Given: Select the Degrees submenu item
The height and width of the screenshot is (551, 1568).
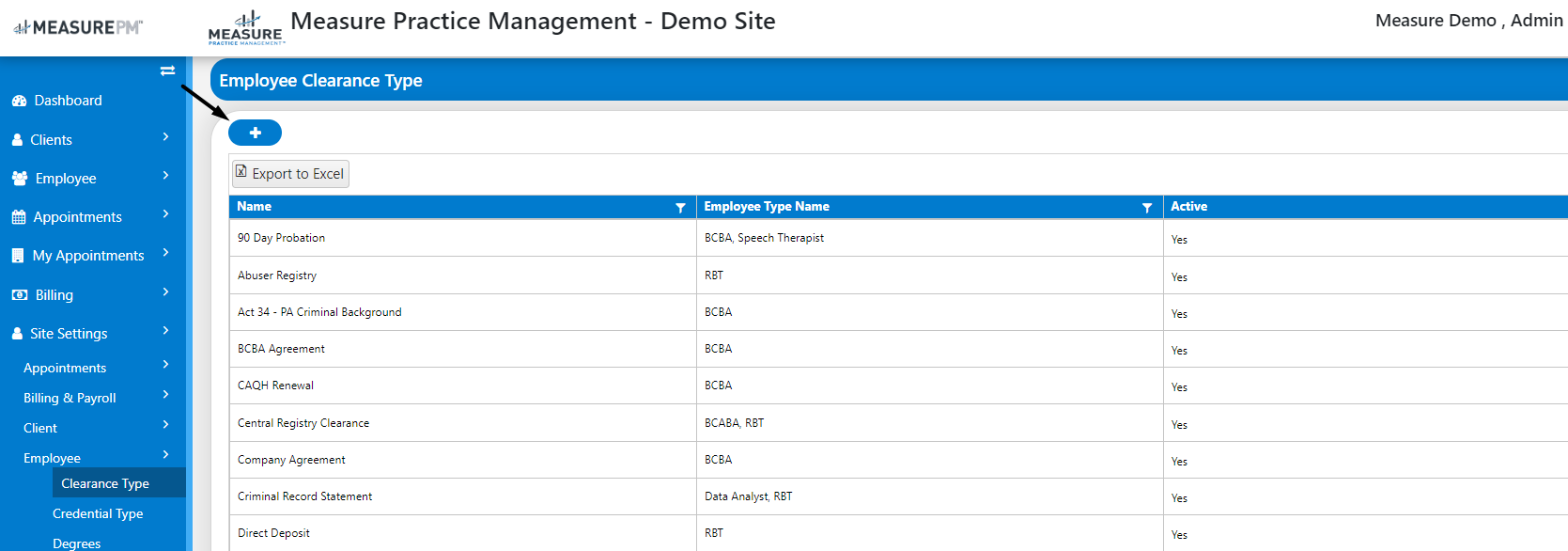Looking at the screenshot, I should (x=77, y=543).
